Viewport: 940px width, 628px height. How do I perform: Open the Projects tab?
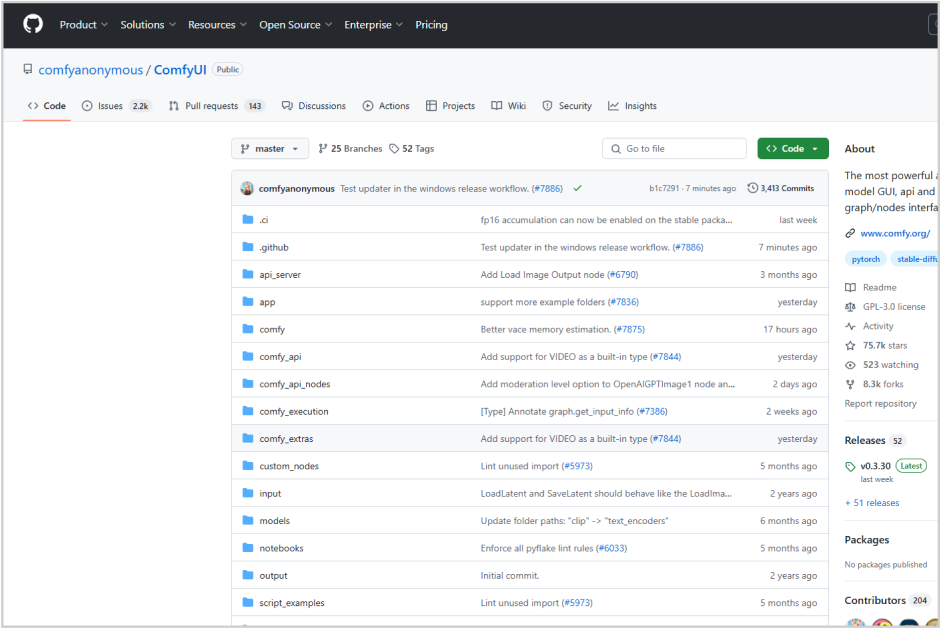pos(450,105)
